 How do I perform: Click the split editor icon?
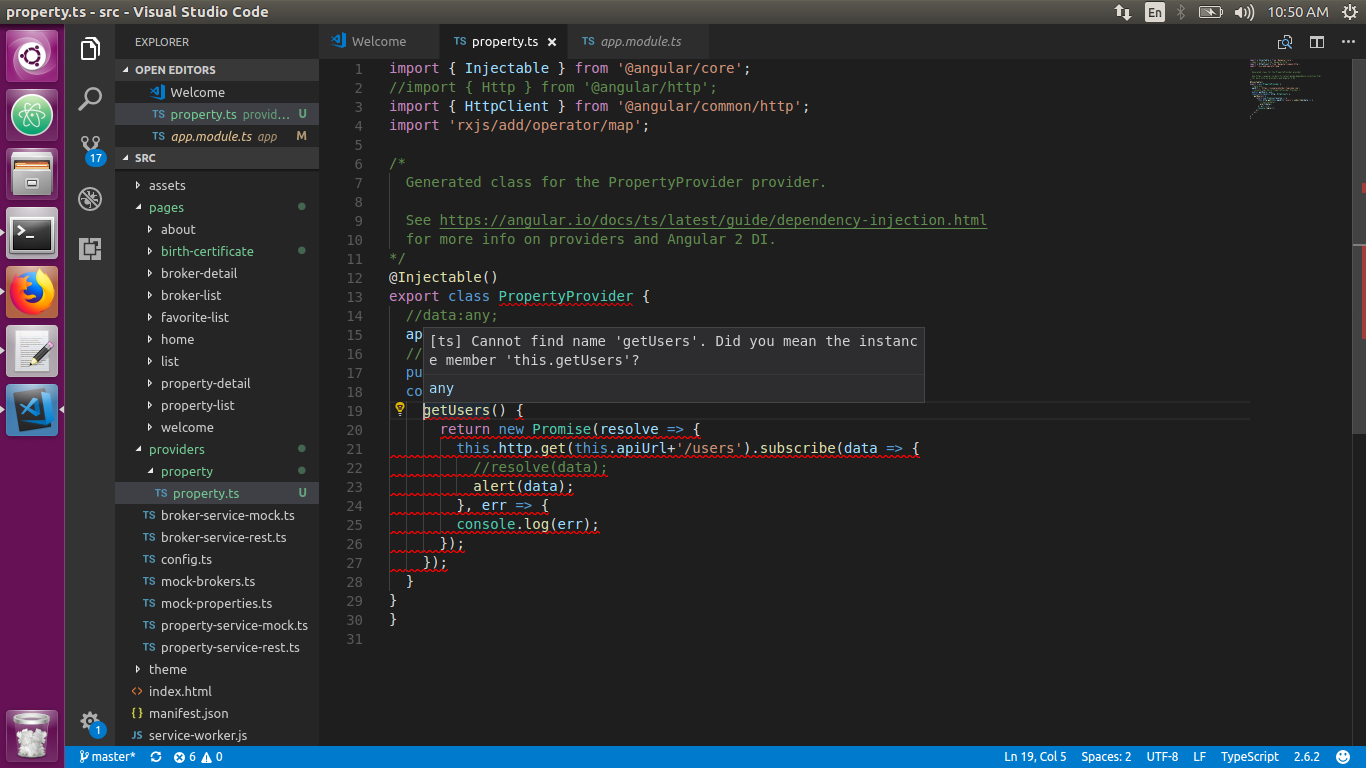pyautogui.click(x=1317, y=42)
